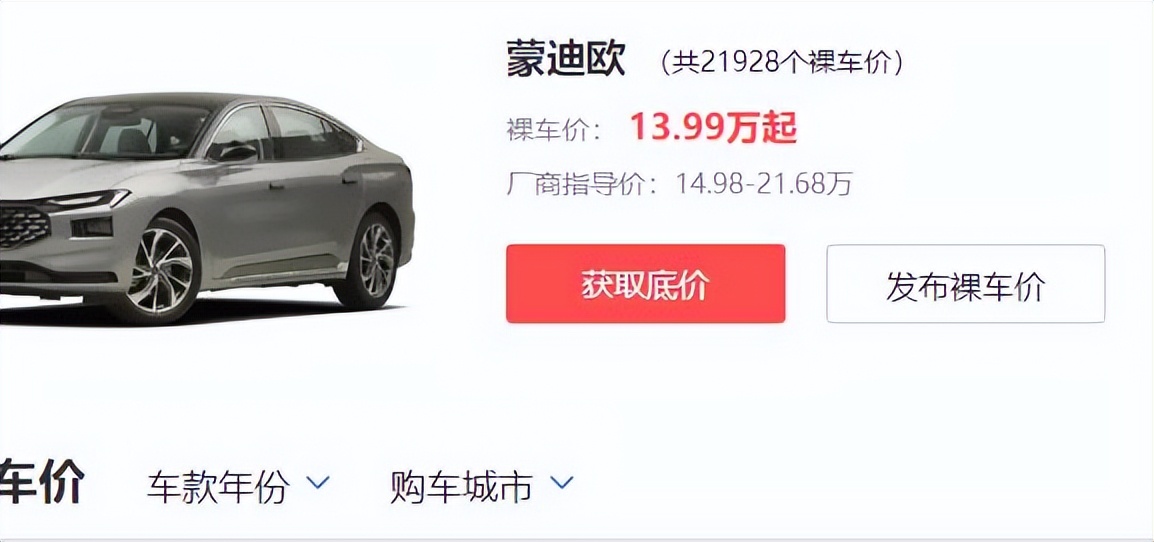Open the 车款年份 filter dropdown

click(x=239, y=487)
